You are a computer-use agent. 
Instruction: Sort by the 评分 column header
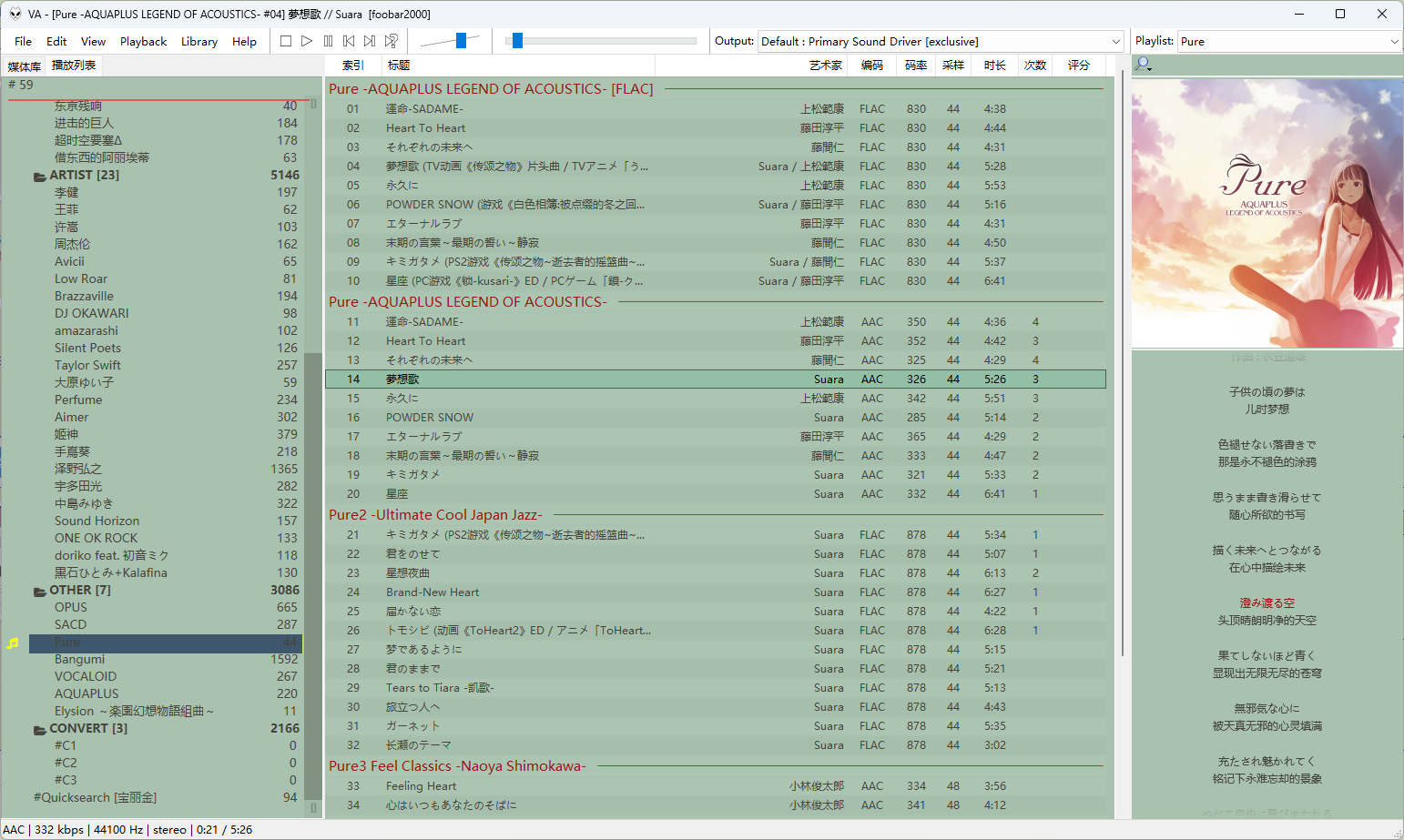click(1079, 66)
